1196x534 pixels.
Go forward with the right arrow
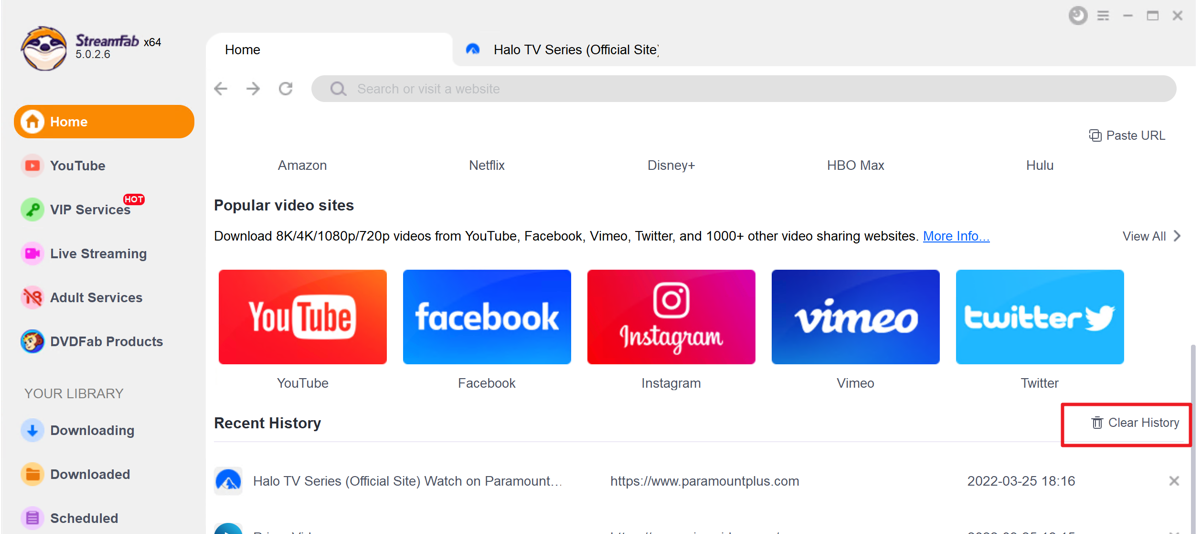coord(253,88)
